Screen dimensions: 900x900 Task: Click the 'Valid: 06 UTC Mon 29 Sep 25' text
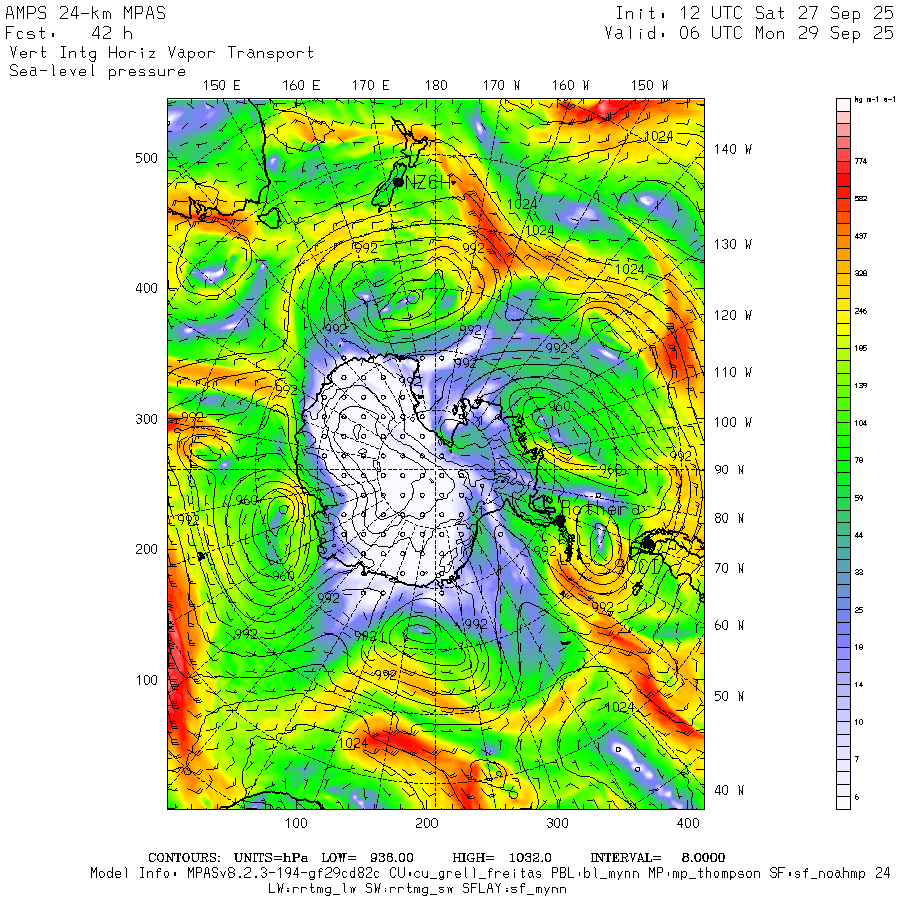(x=748, y=33)
